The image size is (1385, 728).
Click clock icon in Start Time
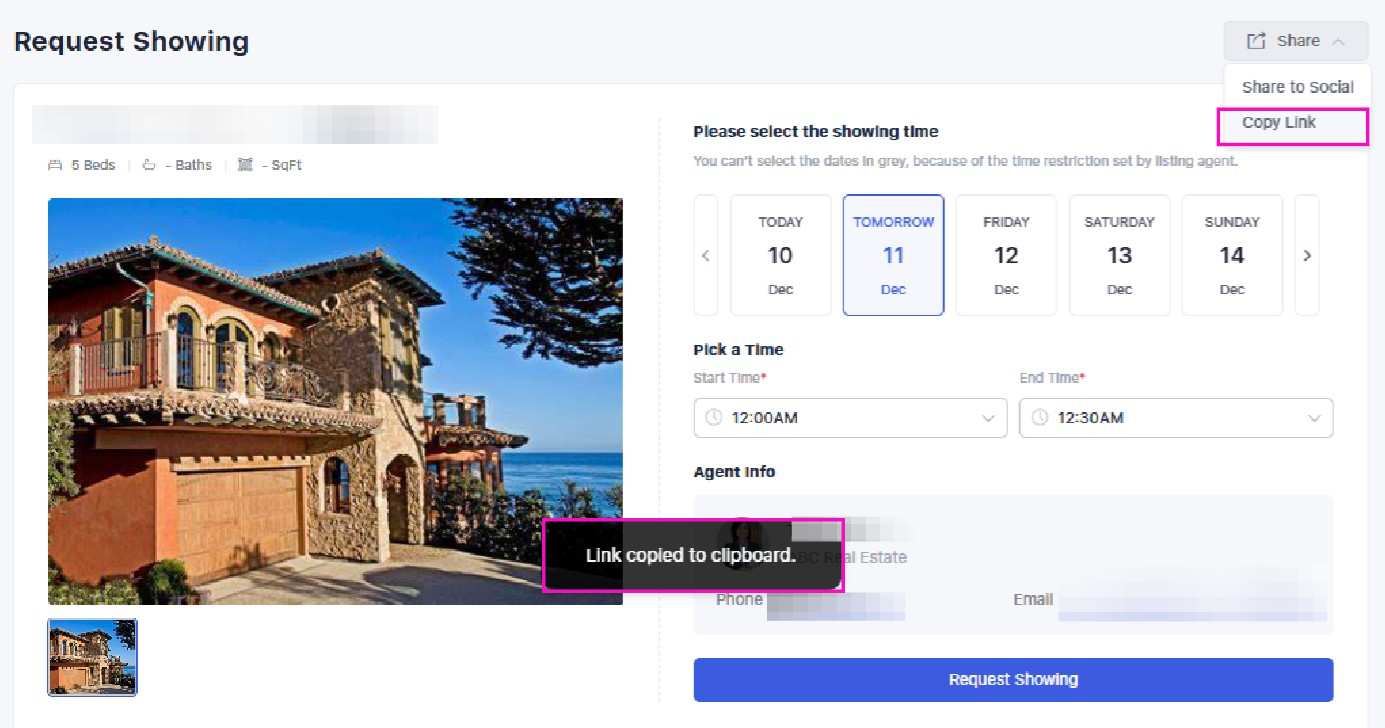(713, 418)
